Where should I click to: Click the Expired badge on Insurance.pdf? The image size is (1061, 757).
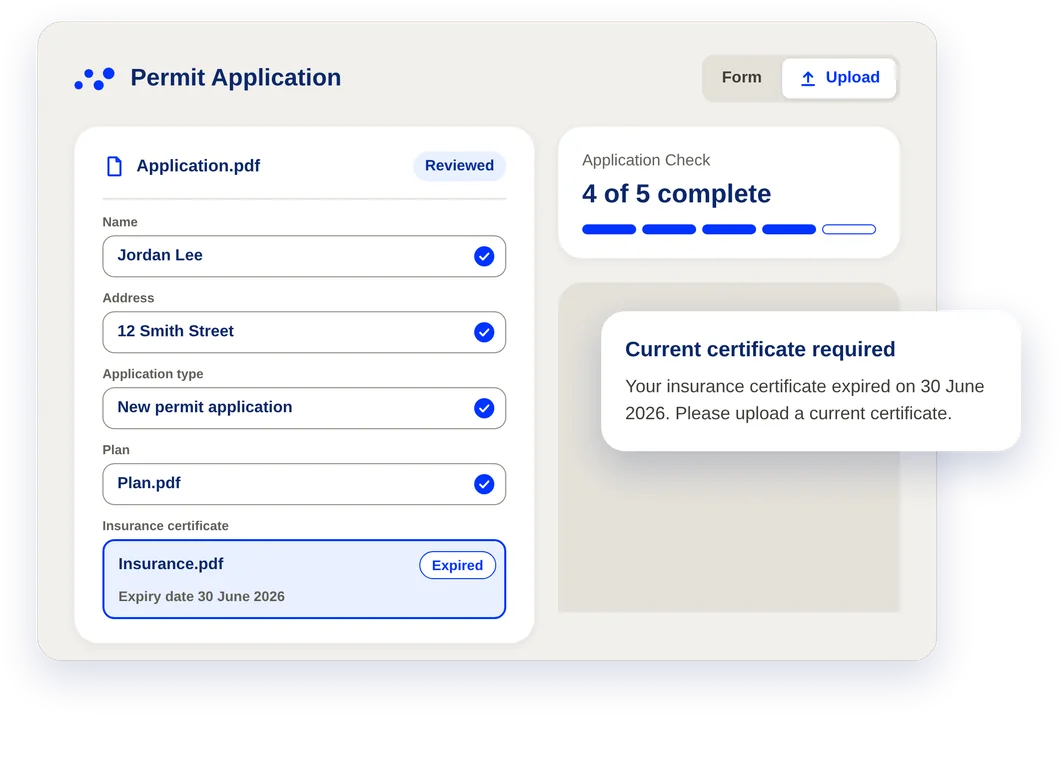pyautogui.click(x=457, y=566)
